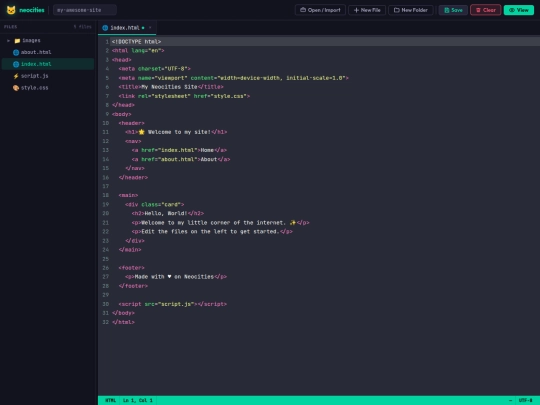This screenshot has height=405, width=540.
Task: Close the index.html tab
Action: click(150, 28)
